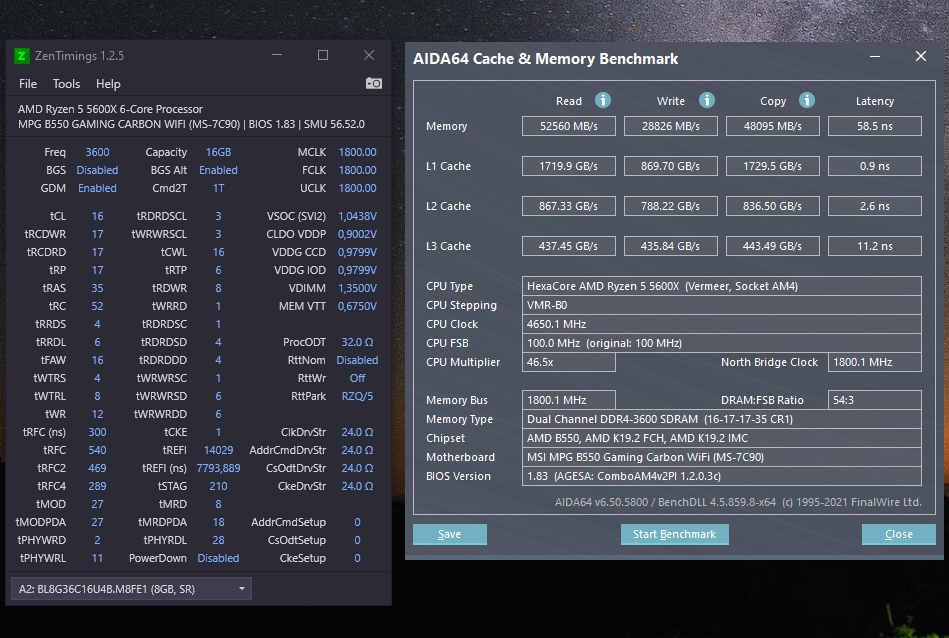Click the DRAM:FSB Ratio 54:3 field

(875, 400)
